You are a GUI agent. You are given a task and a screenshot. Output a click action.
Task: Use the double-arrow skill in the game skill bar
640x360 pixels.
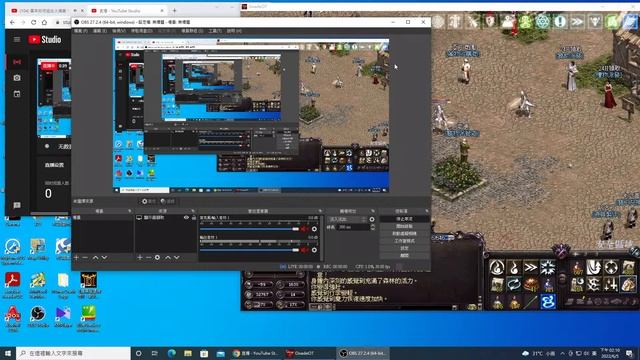click(x=531, y=267)
